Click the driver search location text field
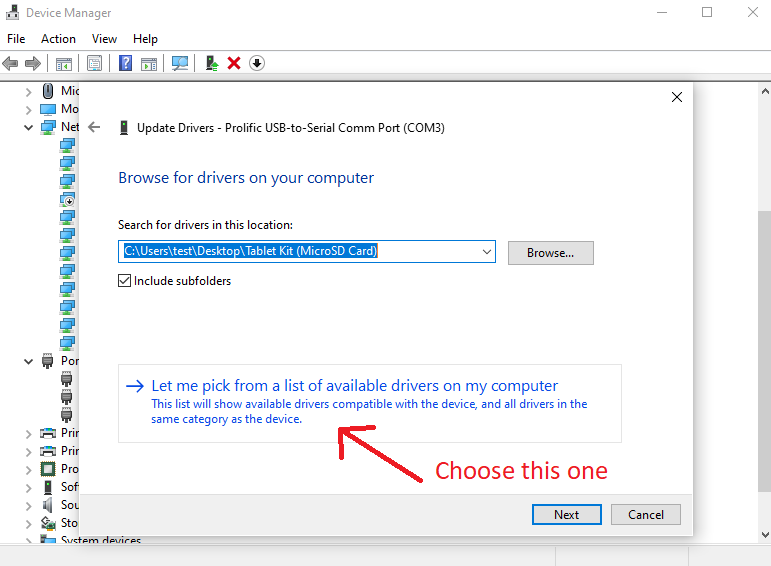 tap(300, 252)
